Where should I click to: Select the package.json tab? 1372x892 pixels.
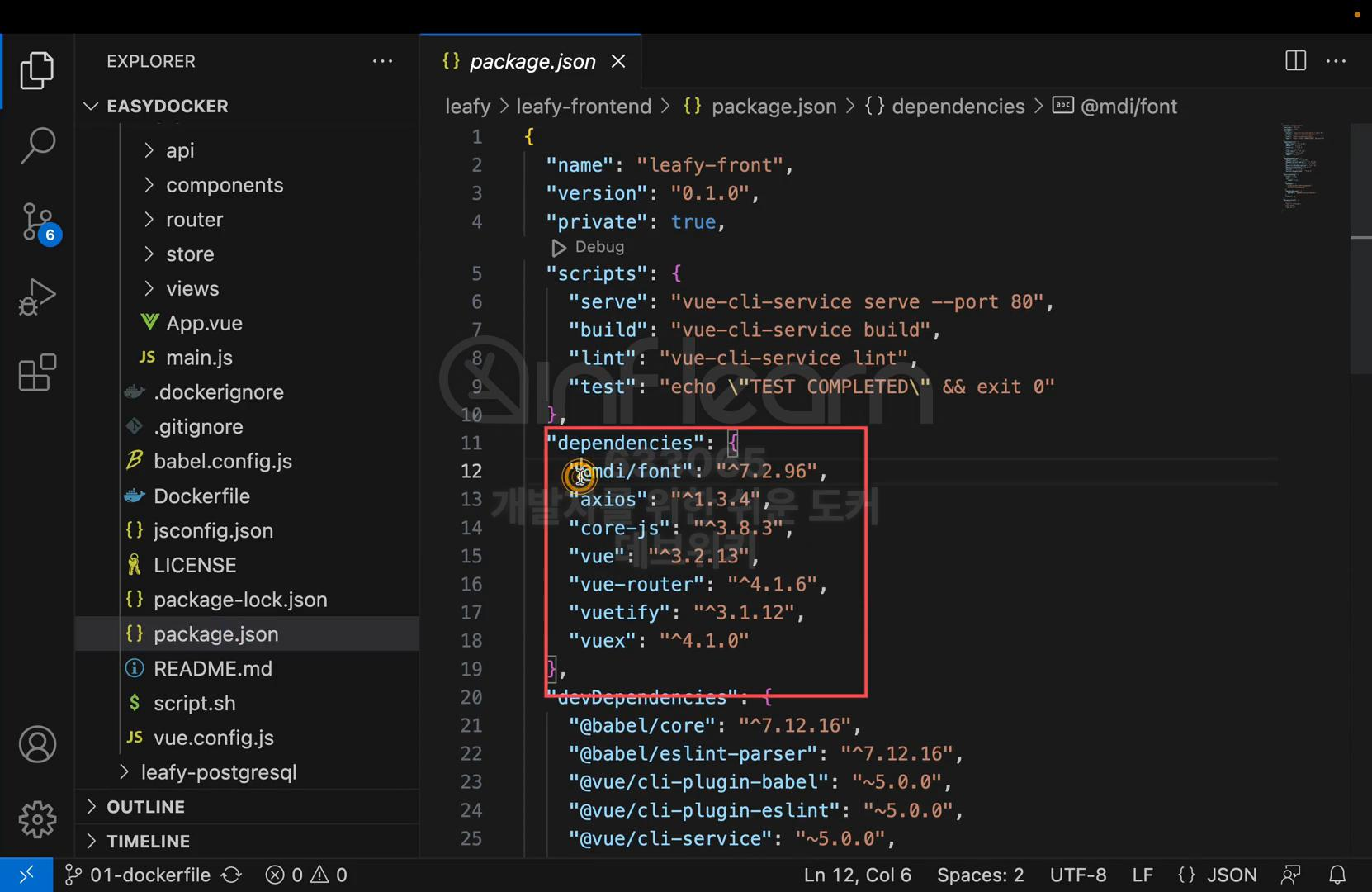coord(530,61)
